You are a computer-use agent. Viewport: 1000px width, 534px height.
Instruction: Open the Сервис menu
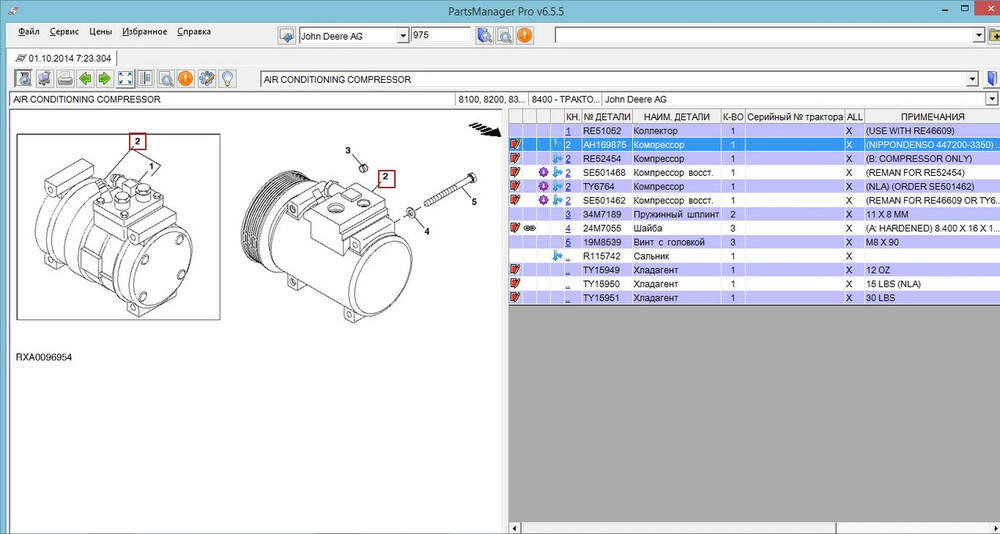[x=64, y=31]
